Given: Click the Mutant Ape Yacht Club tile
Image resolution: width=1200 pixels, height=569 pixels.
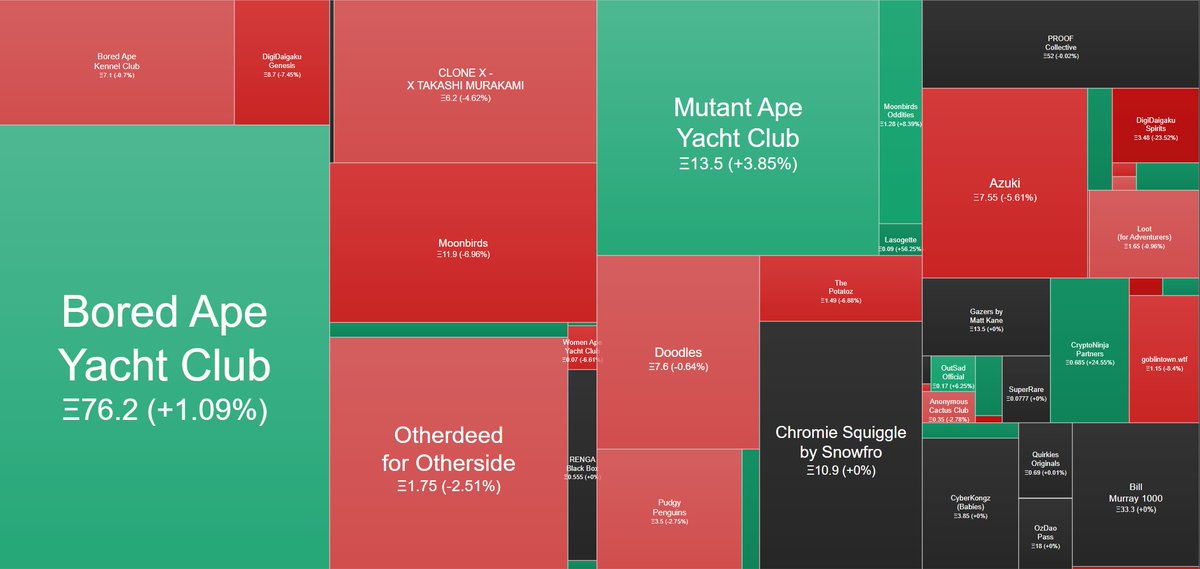Looking at the screenshot, I should [x=738, y=127].
